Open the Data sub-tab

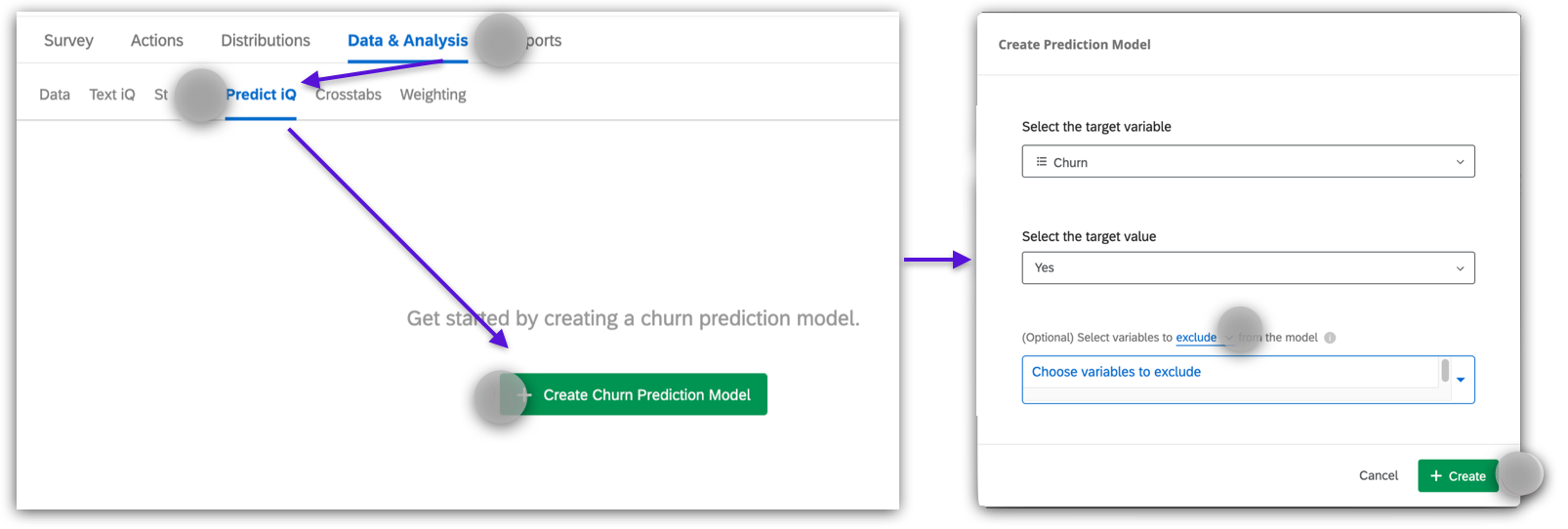coord(55,95)
